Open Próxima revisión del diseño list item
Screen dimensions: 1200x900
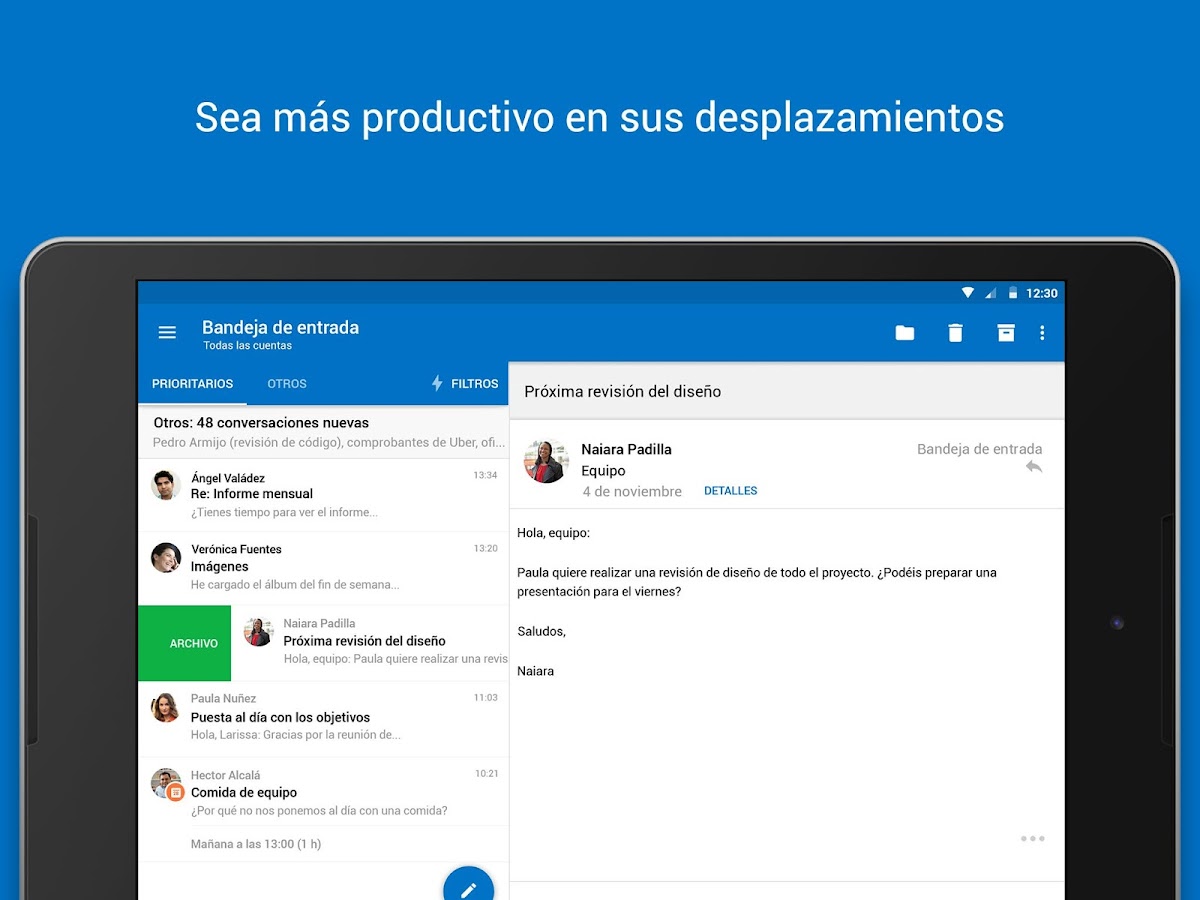click(370, 643)
